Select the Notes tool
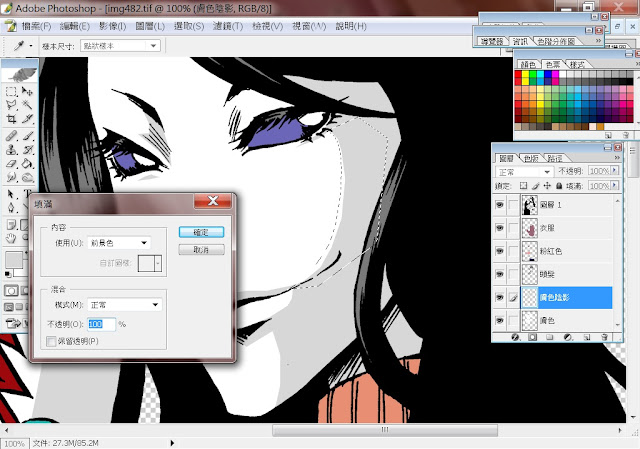This screenshot has width=640, height=449. pos(11,224)
